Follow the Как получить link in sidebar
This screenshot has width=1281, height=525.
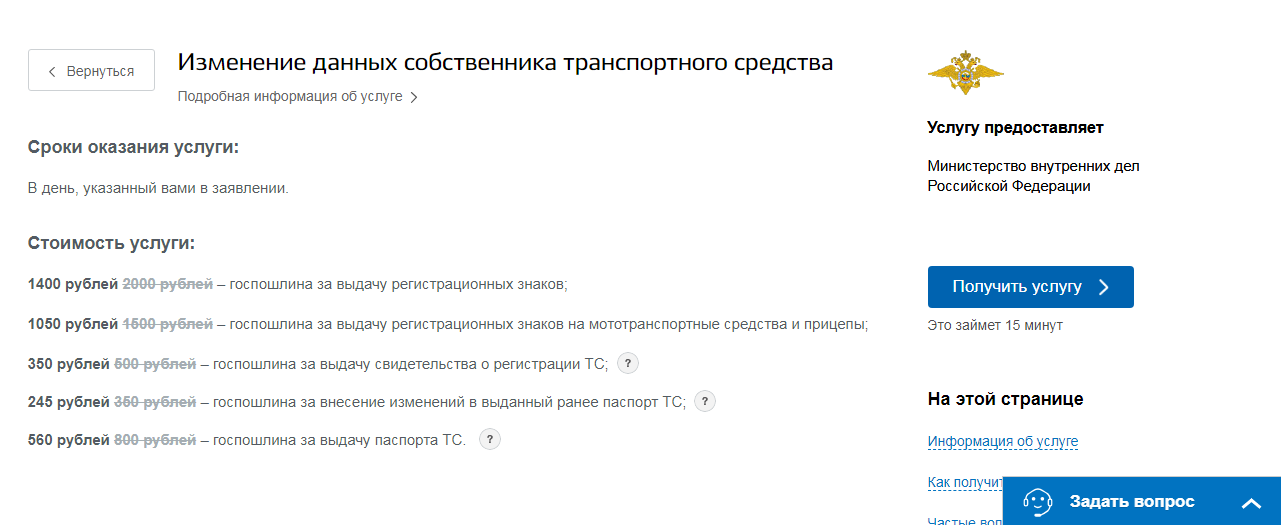pyautogui.click(x=964, y=483)
